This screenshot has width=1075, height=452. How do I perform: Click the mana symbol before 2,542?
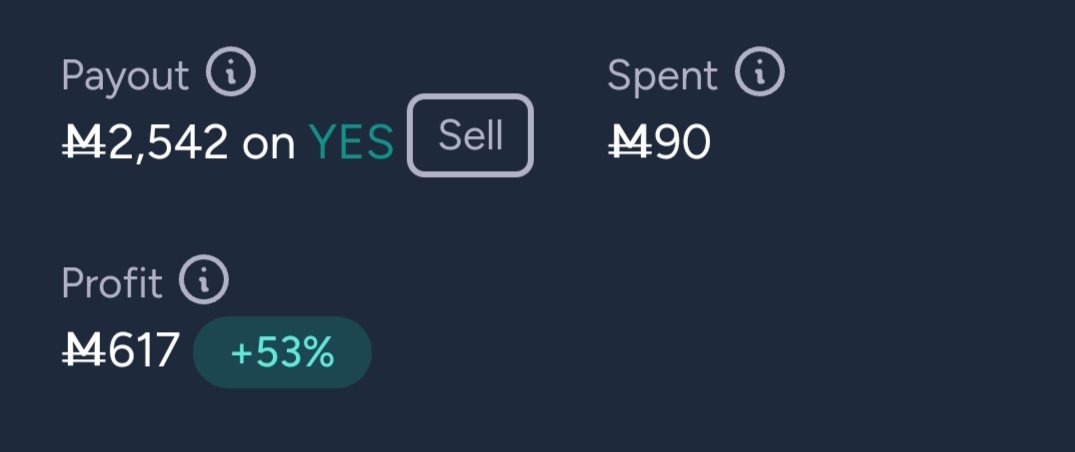[83, 144]
